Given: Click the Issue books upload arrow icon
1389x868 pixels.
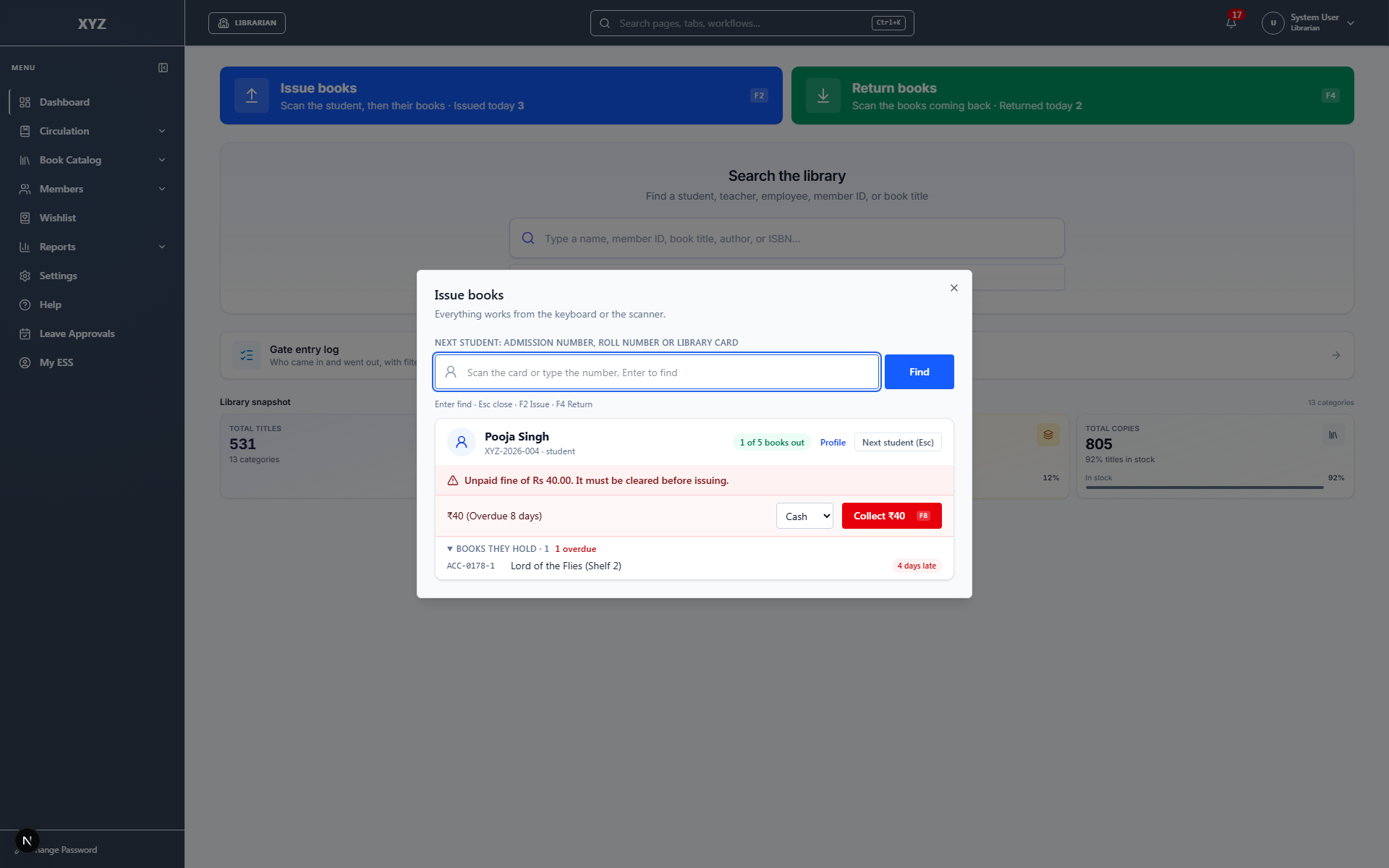Looking at the screenshot, I should tap(252, 95).
